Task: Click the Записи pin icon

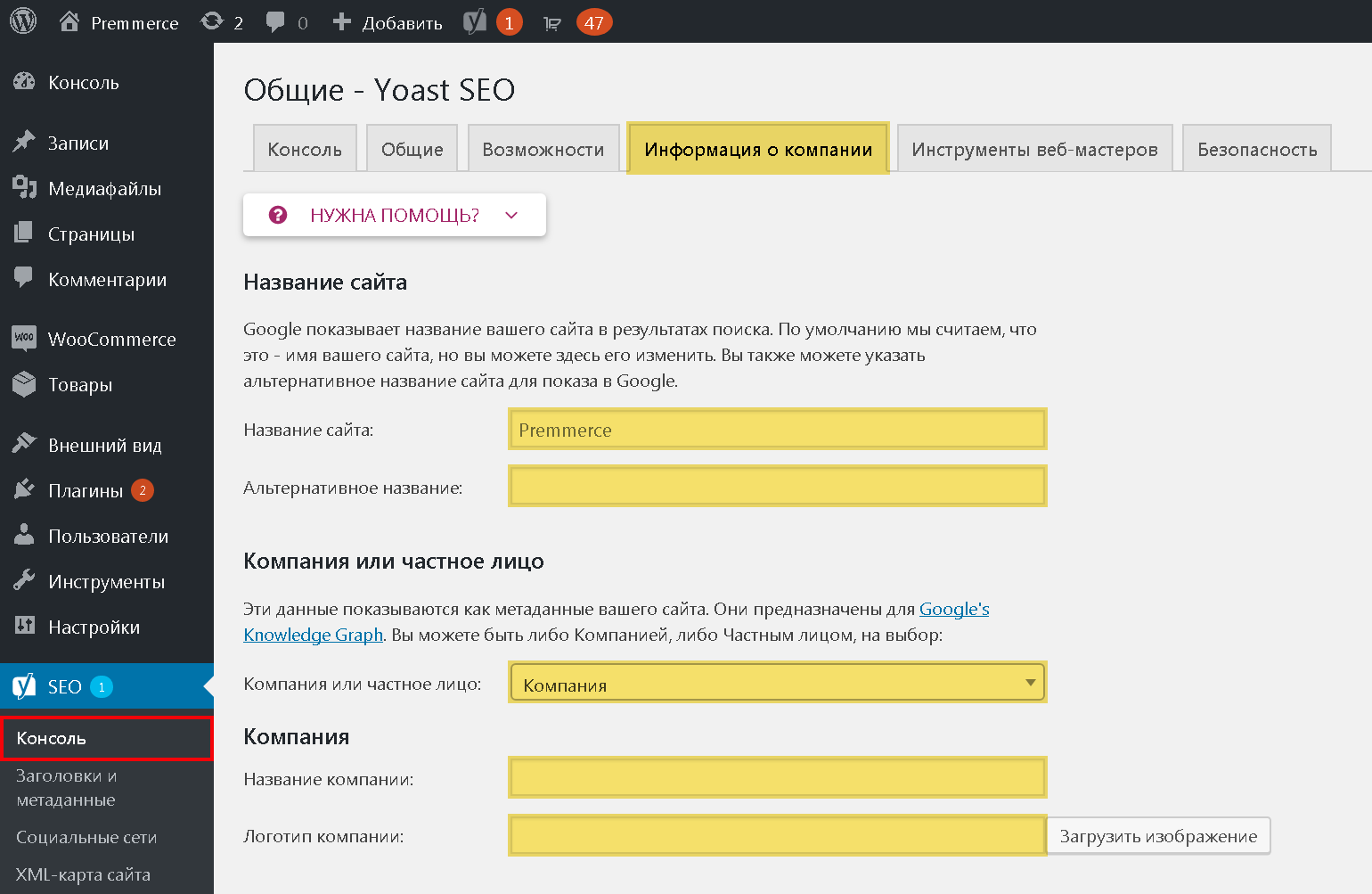Action: point(24,142)
